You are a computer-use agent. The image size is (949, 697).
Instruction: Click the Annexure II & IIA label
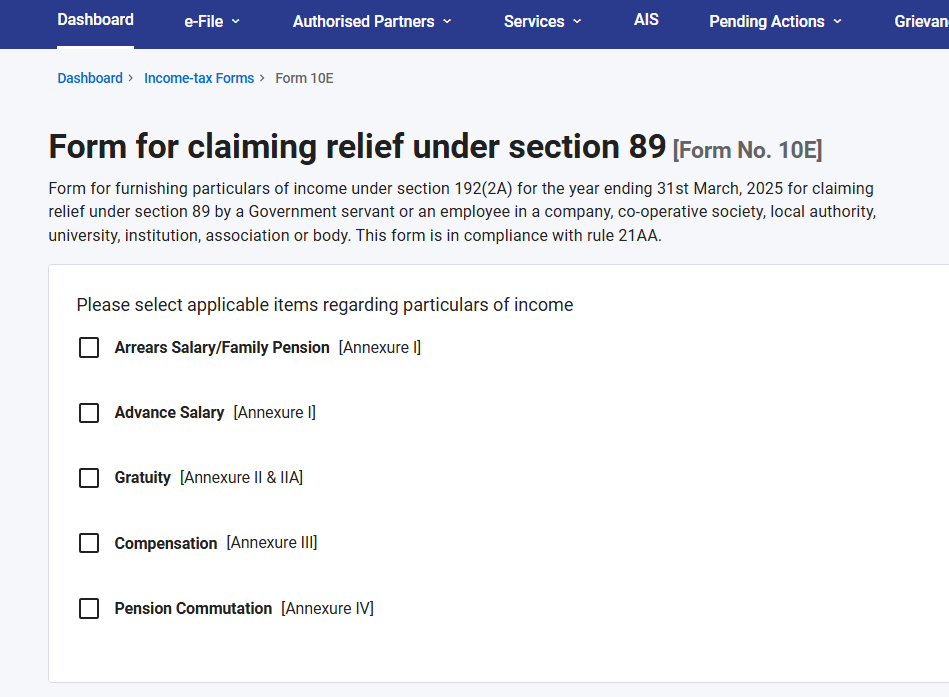click(x=241, y=477)
